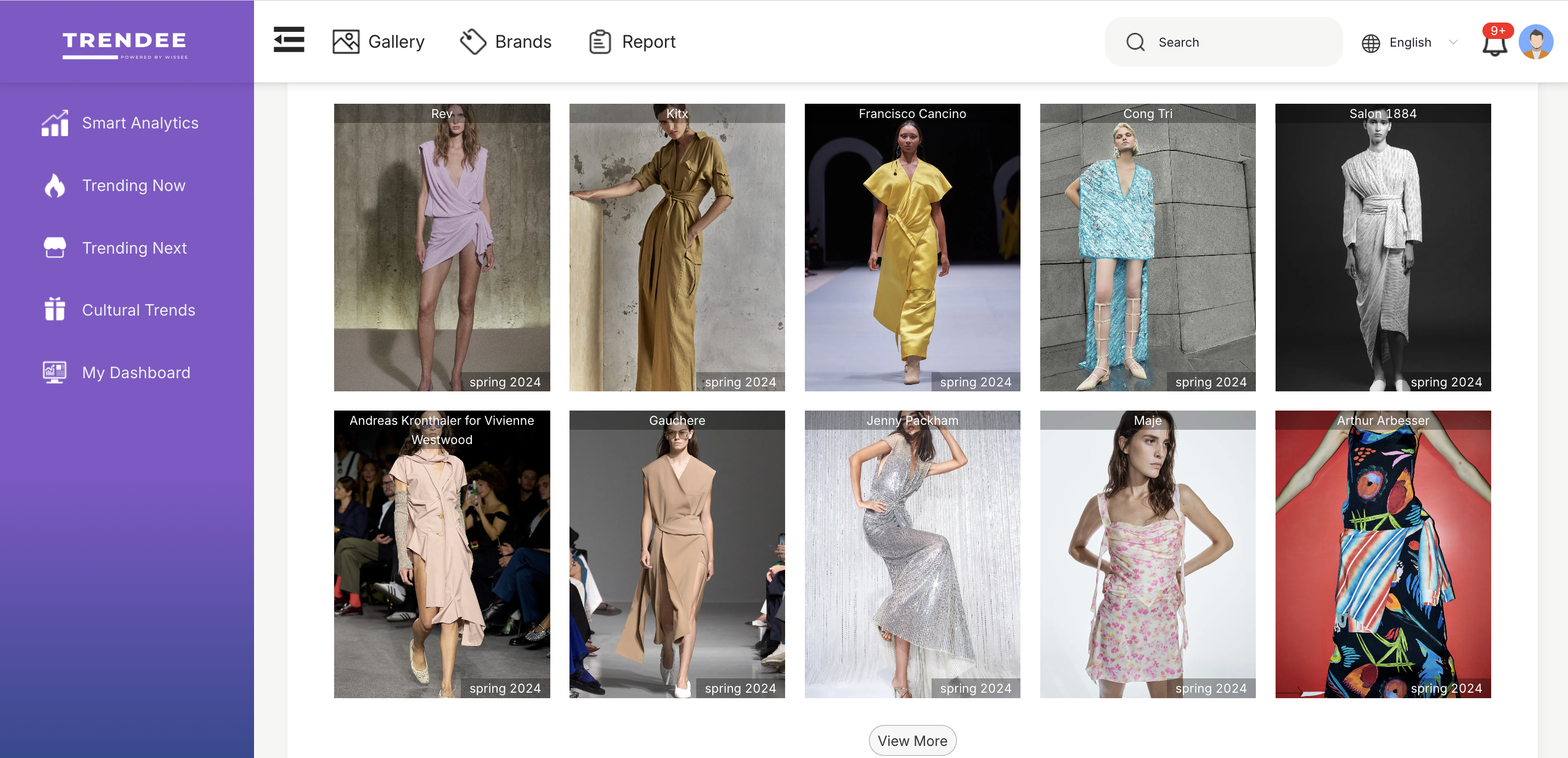Screen dimensions: 1568x758
Task: Go to Cultural Trends section
Action: (119, 310)
